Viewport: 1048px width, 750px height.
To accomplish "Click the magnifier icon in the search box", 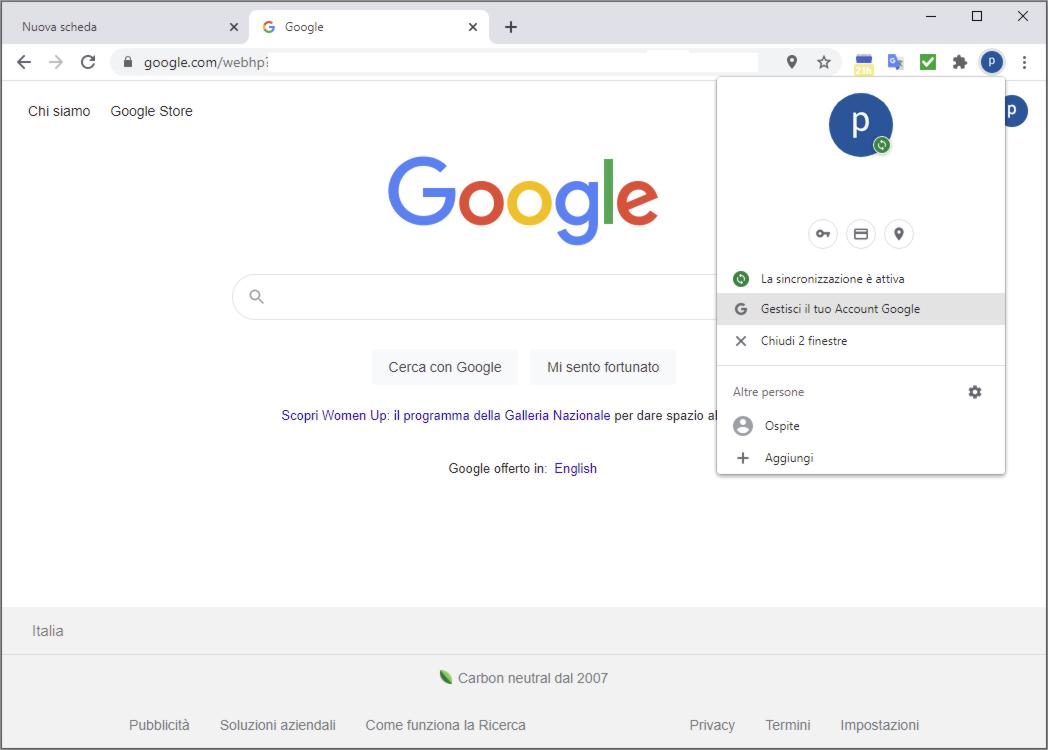I will pos(256,296).
